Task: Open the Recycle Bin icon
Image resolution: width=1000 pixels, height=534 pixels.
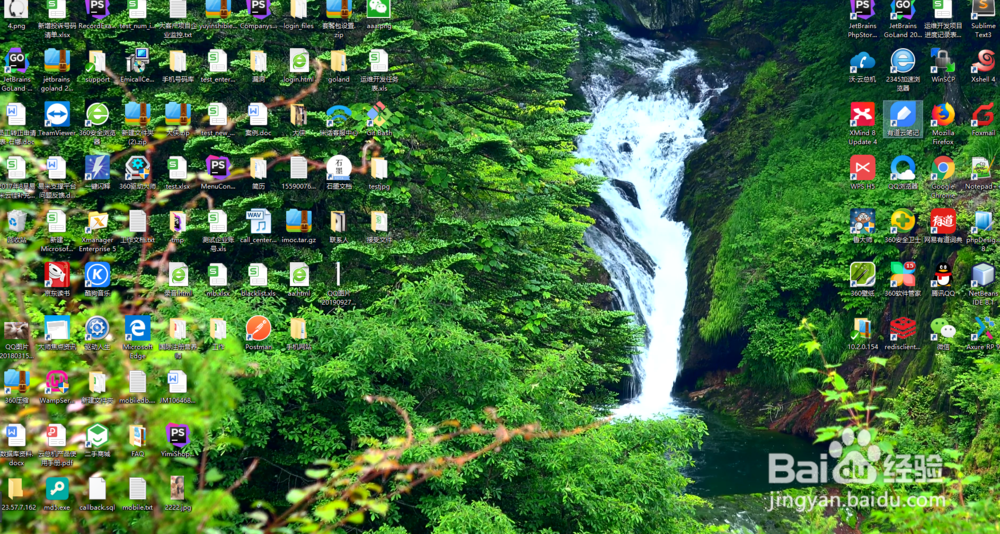Action: (x=17, y=221)
